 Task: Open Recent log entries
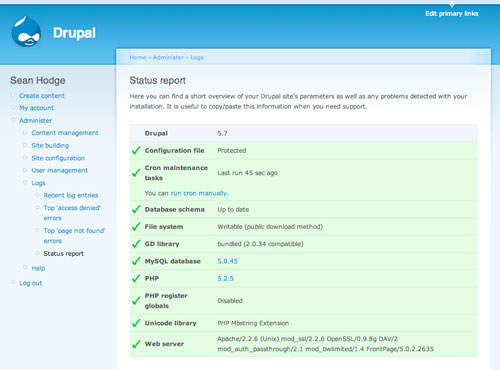coord(71,195)
